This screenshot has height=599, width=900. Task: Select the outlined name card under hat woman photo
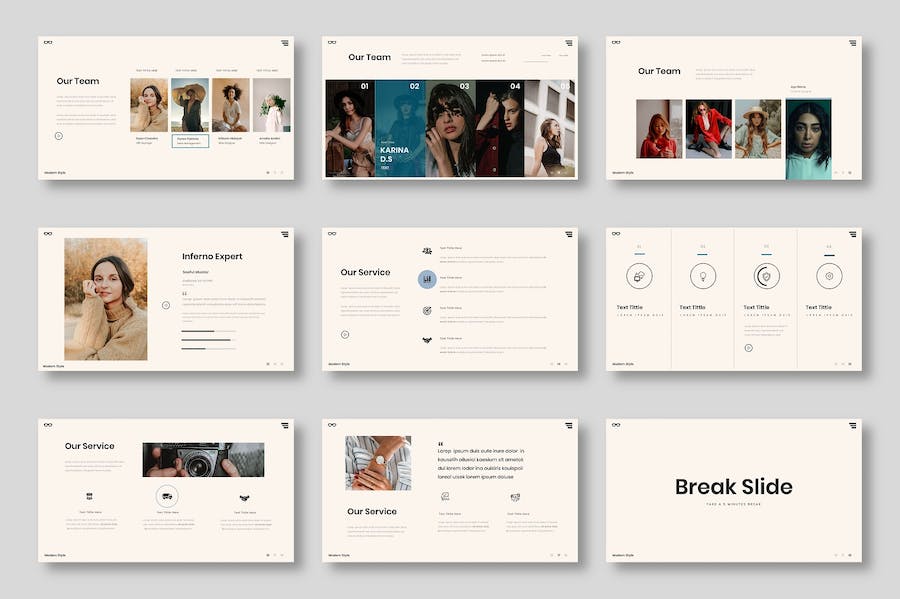pos(190,141)
